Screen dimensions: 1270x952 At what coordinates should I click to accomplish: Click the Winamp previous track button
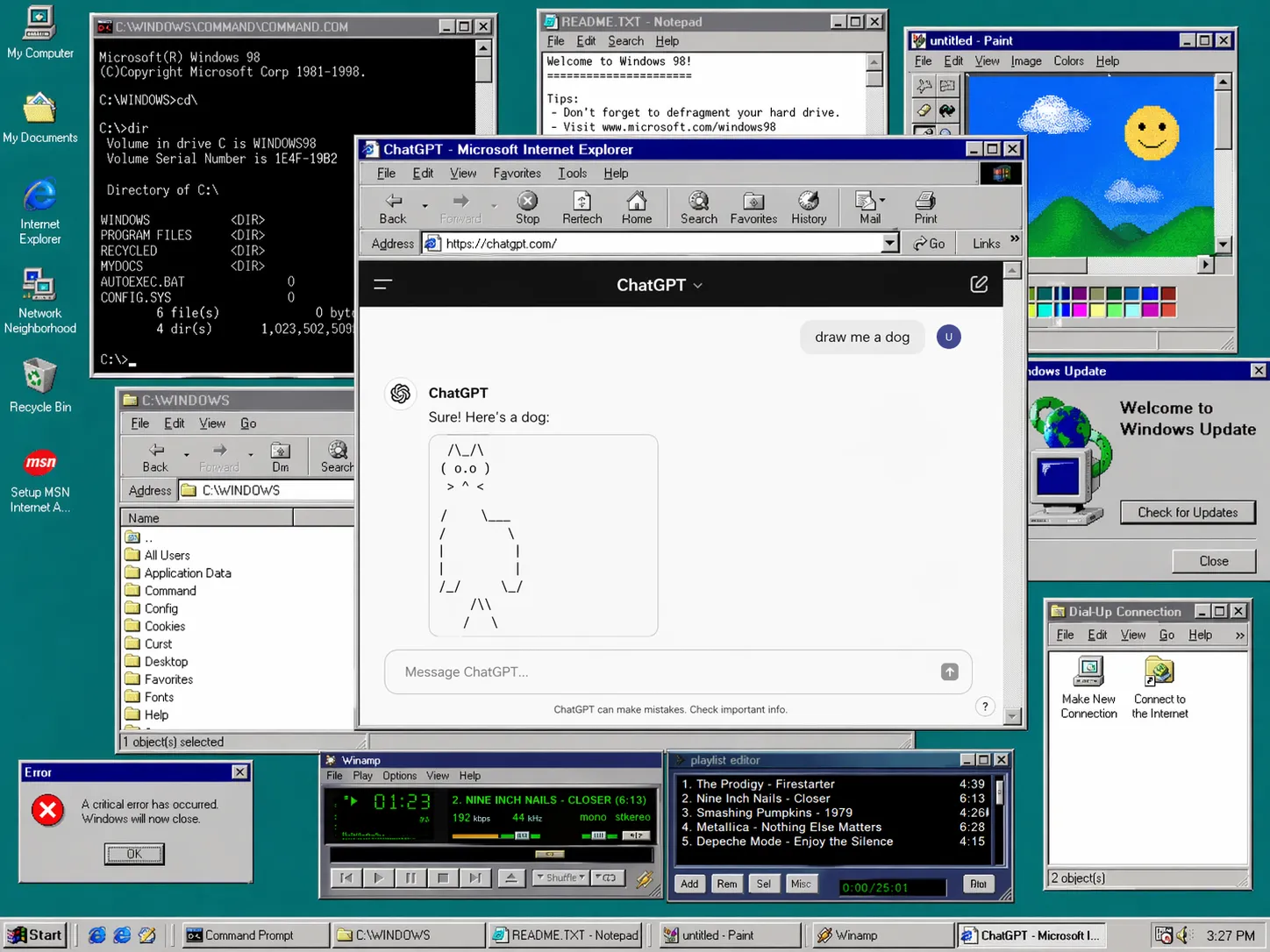pyautogui.click(x=346, y=877)
